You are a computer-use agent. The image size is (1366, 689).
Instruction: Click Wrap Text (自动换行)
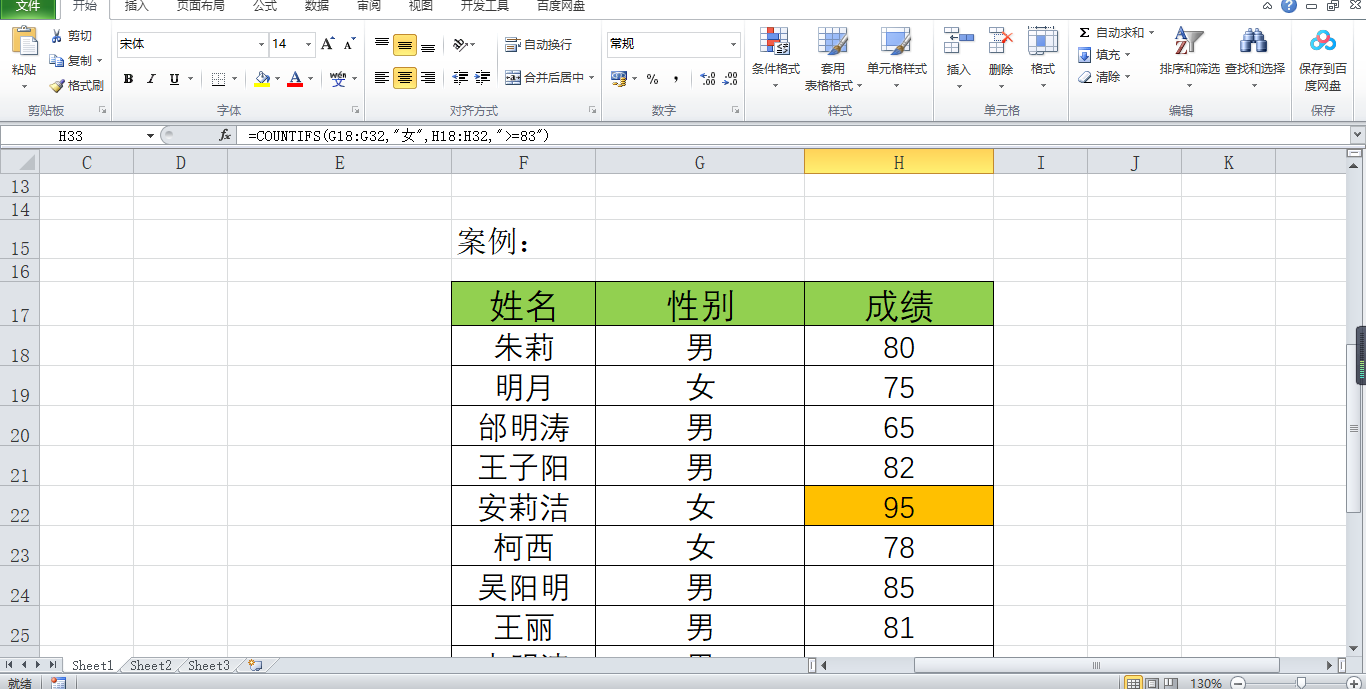(539, 44)
